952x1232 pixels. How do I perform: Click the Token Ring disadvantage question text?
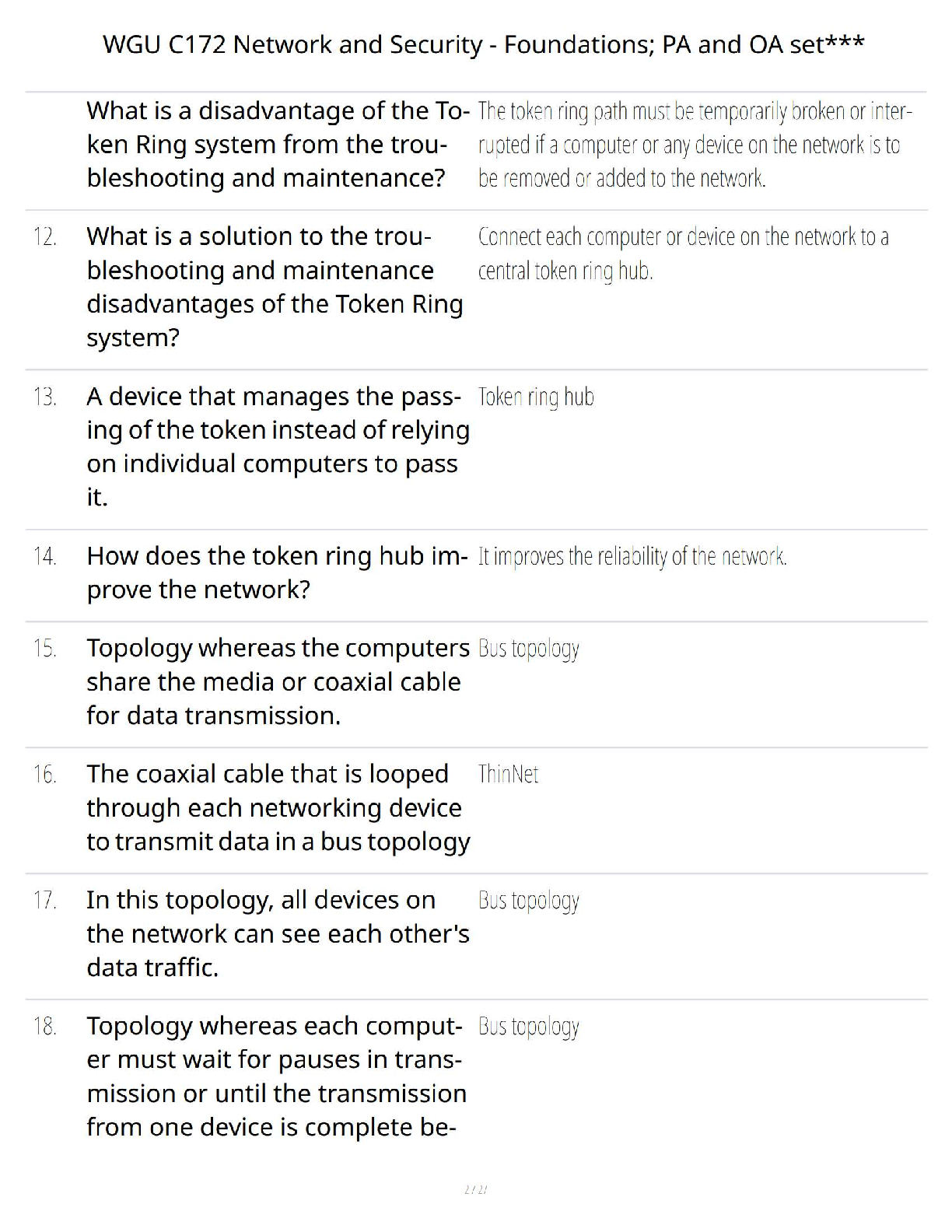tap(277, 145)
